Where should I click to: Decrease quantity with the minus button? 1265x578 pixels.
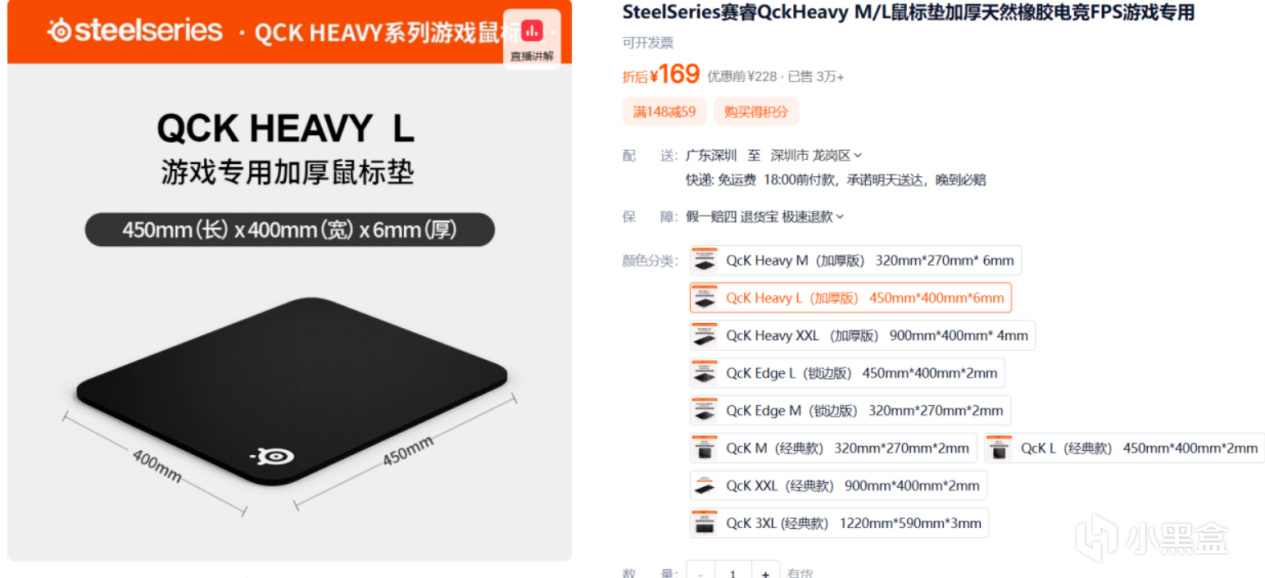point(701,573)
